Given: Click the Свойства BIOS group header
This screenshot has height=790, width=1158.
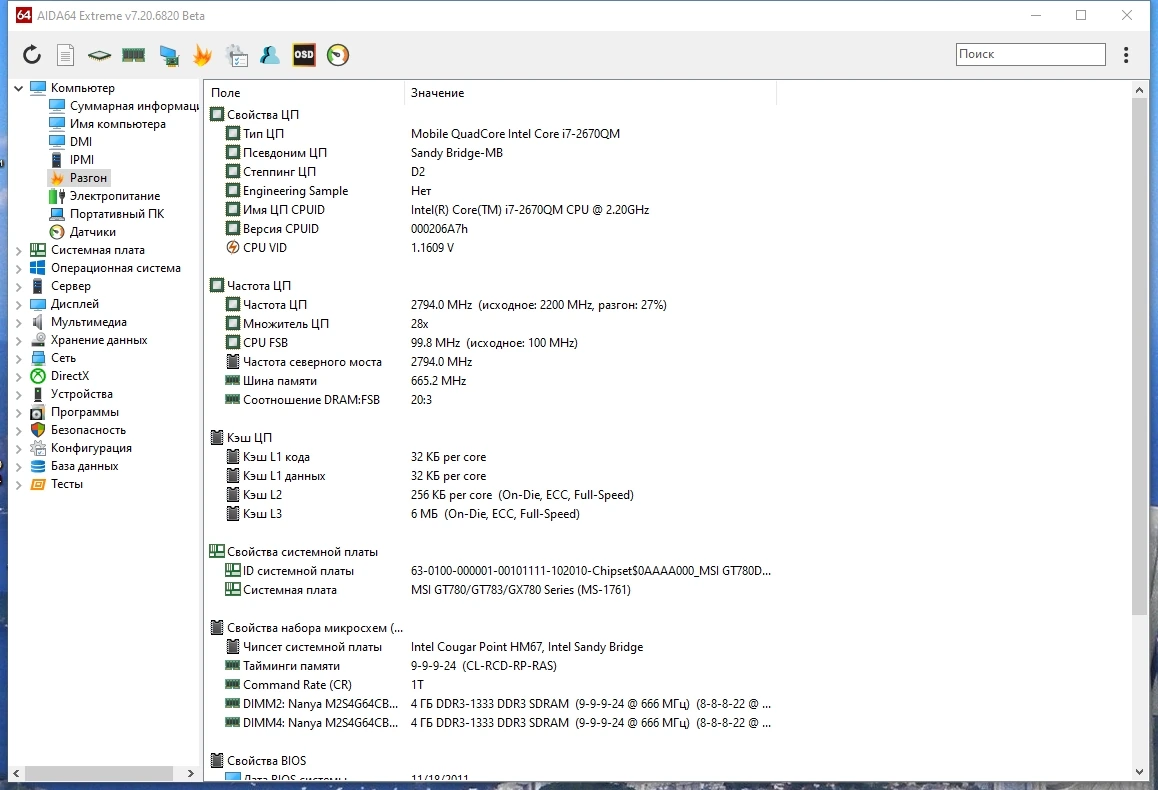Looking at the screenshot, I should click(258, 760).
